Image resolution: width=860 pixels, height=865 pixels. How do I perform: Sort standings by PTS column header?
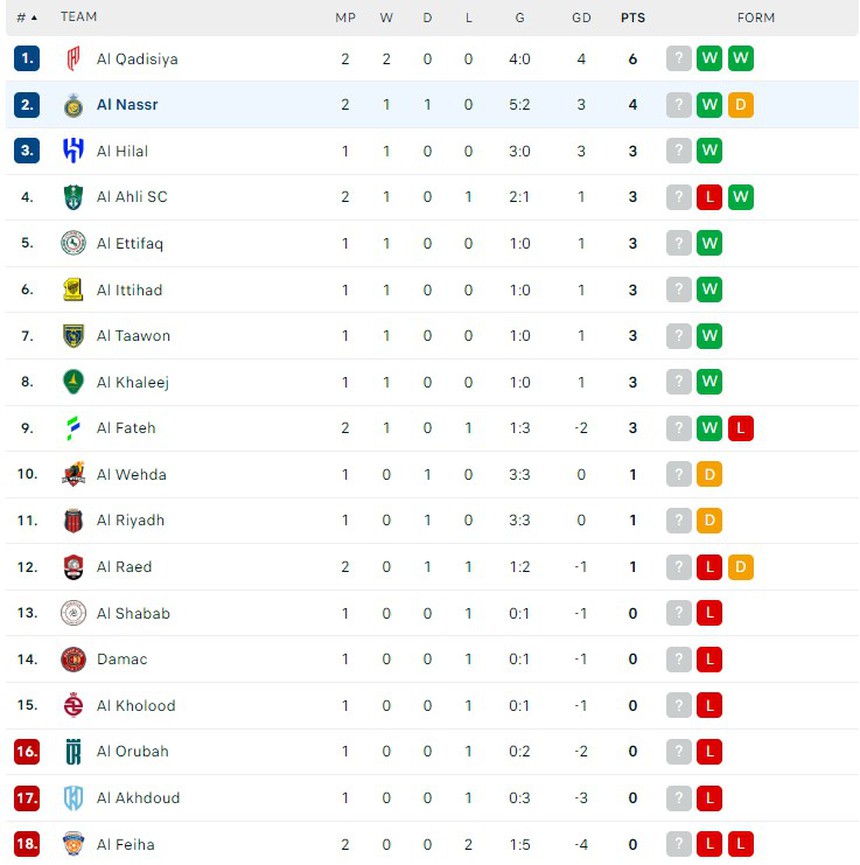coord(632,17)
